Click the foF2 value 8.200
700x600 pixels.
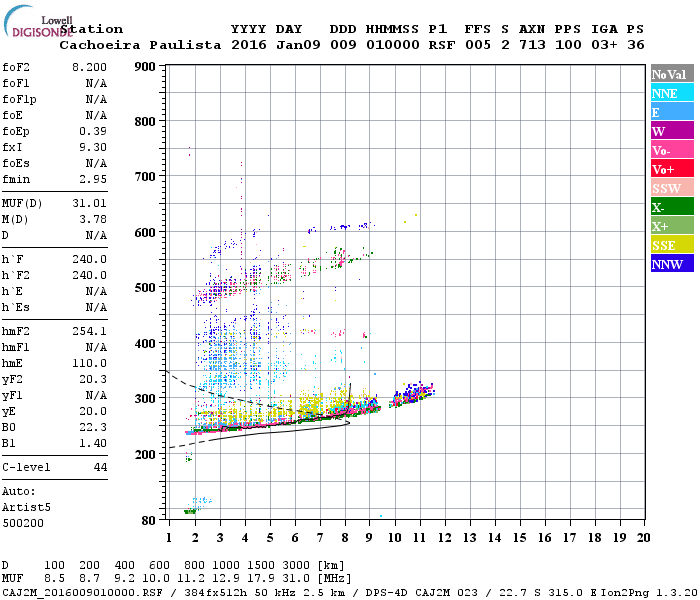89,67
